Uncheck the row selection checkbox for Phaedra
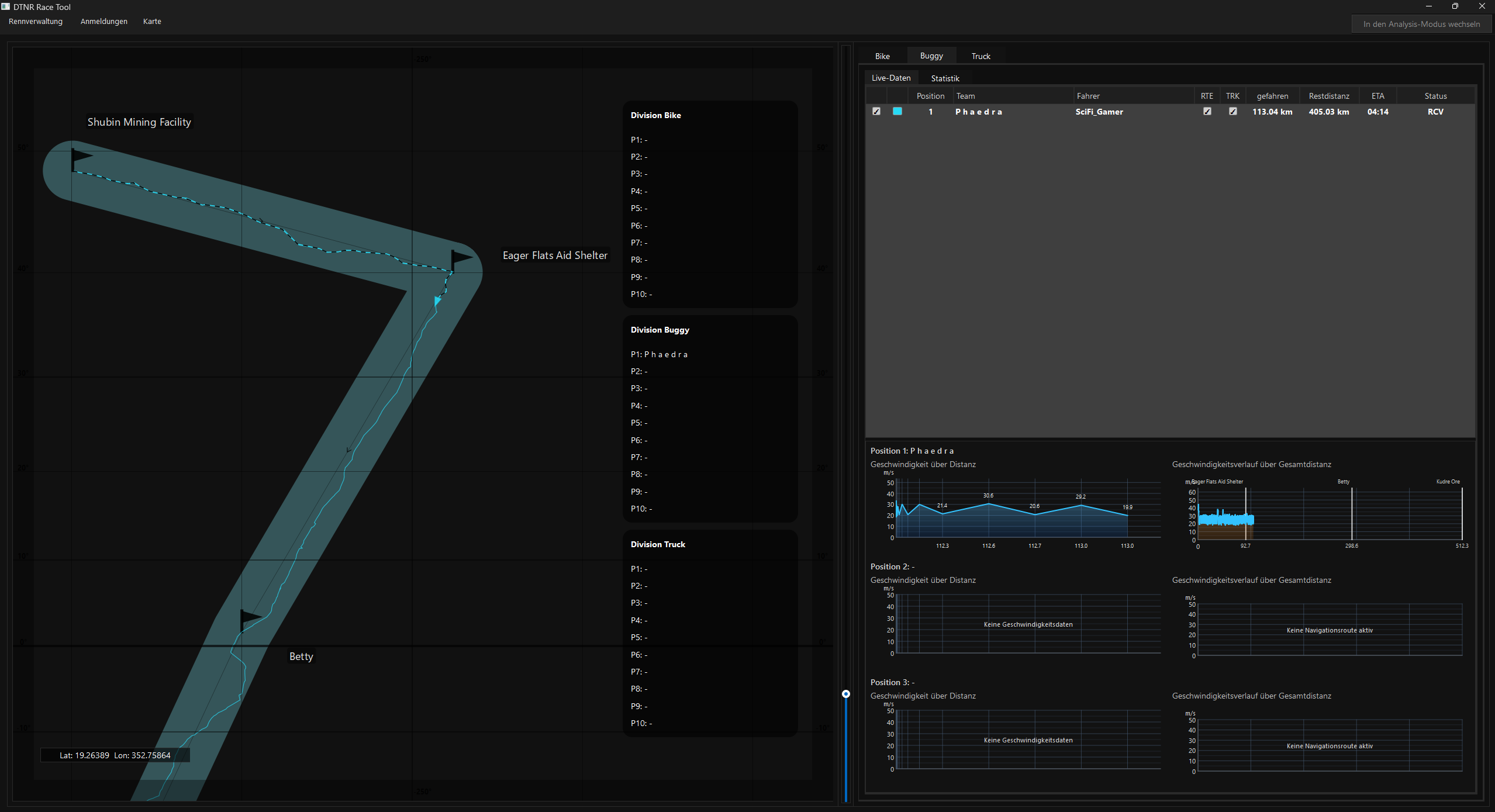The image size is (1495, 812). pyautogui.click(x=876, y=111)
